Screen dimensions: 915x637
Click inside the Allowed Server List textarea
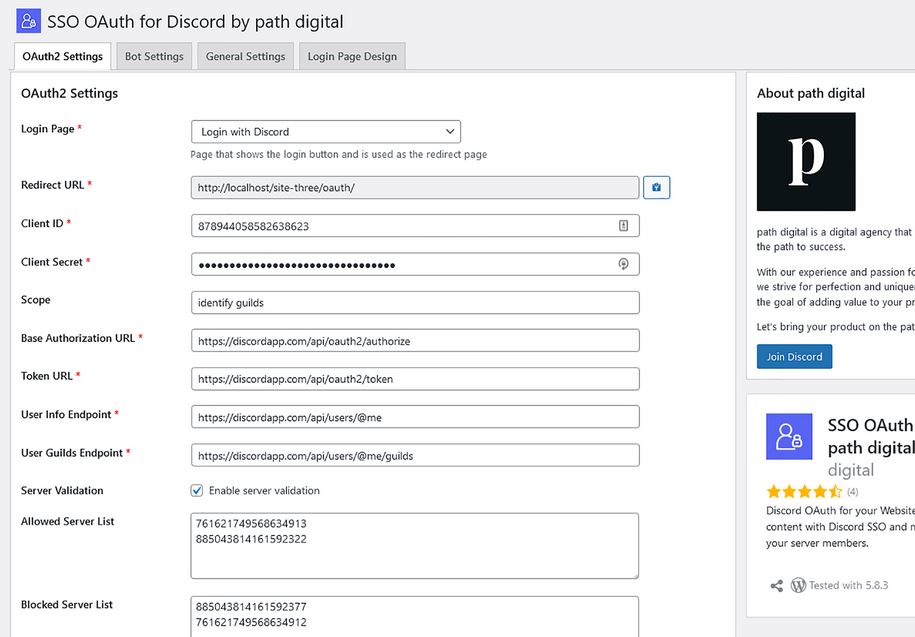[415, 546]
